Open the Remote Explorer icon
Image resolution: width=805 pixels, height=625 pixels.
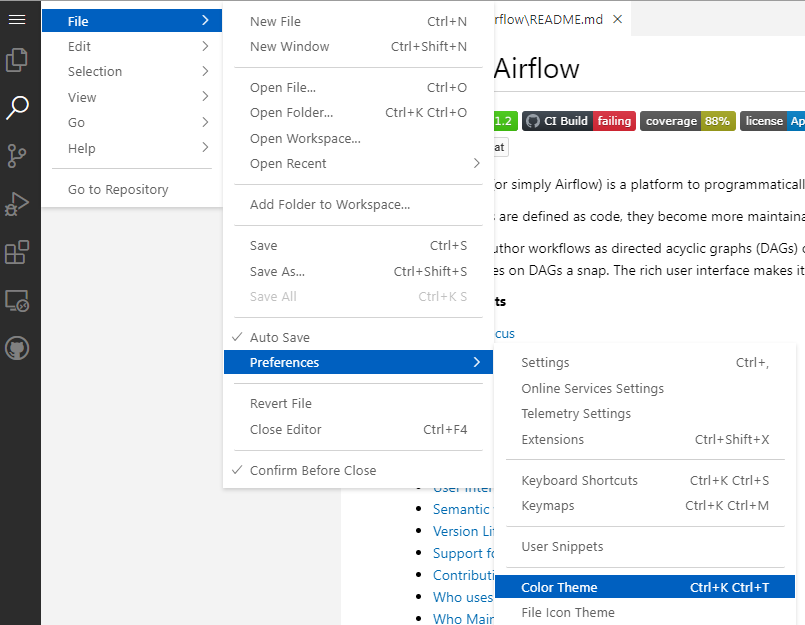click(17, 300)
